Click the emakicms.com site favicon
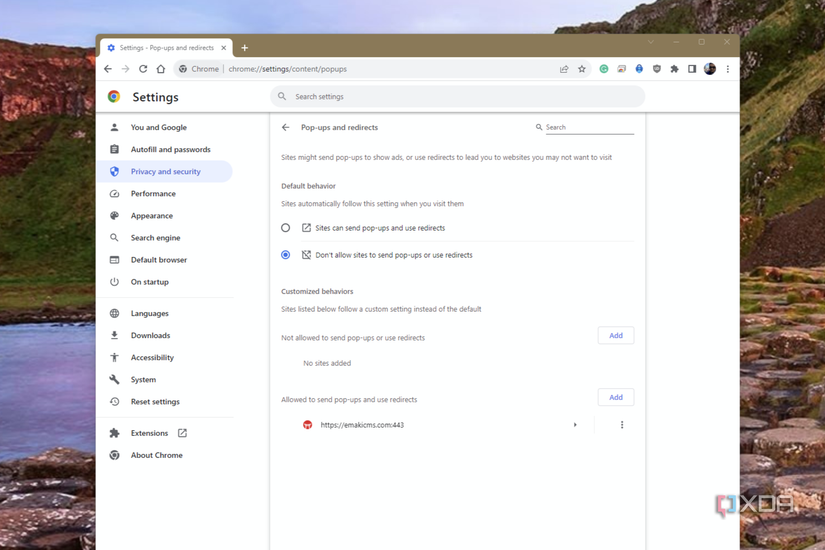Image resolution: width=825 pixels, height=550 pixels. click(x=308, y=425)
